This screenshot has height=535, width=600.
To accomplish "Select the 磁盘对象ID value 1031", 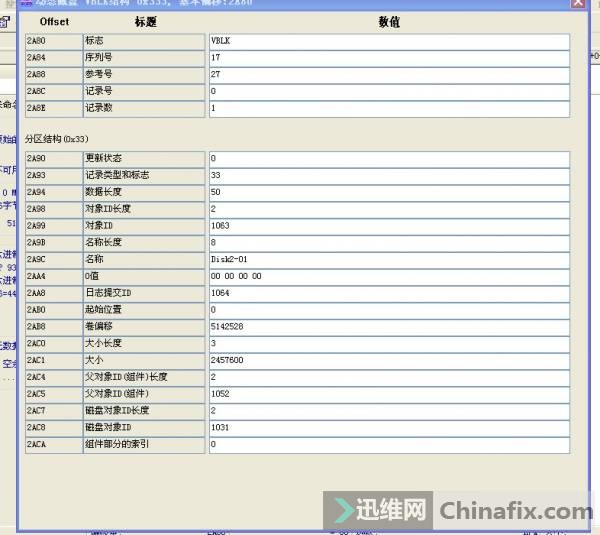I will click(390, 428).
